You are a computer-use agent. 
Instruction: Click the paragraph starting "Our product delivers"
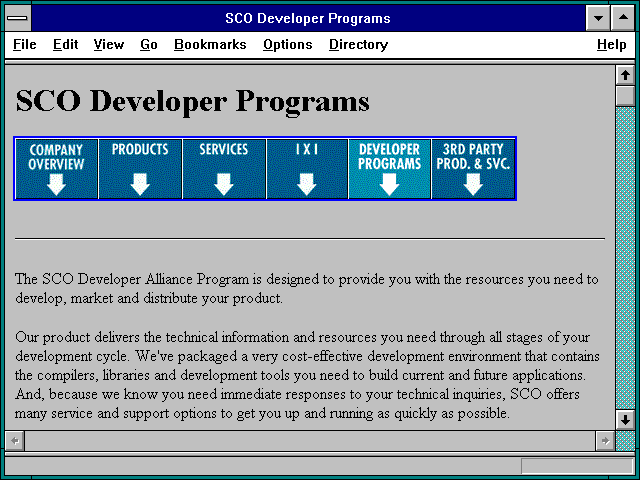coord(307,375)
